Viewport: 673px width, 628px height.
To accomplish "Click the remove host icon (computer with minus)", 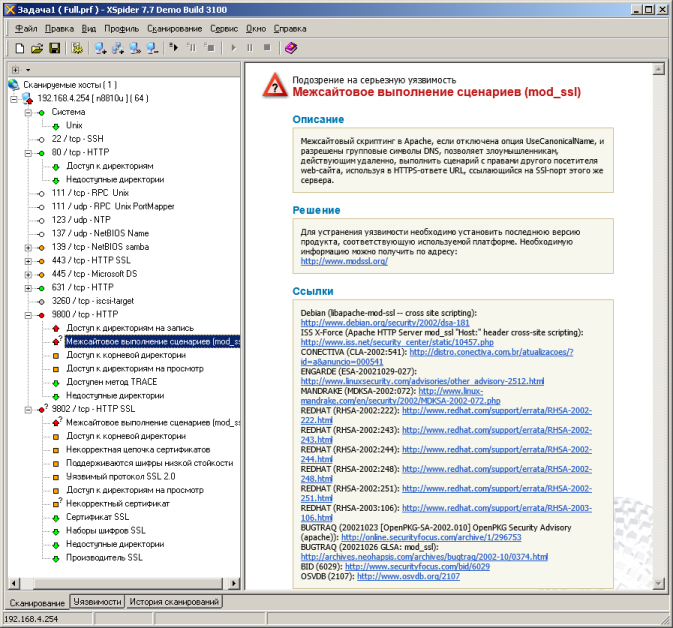I will (152, 48).
